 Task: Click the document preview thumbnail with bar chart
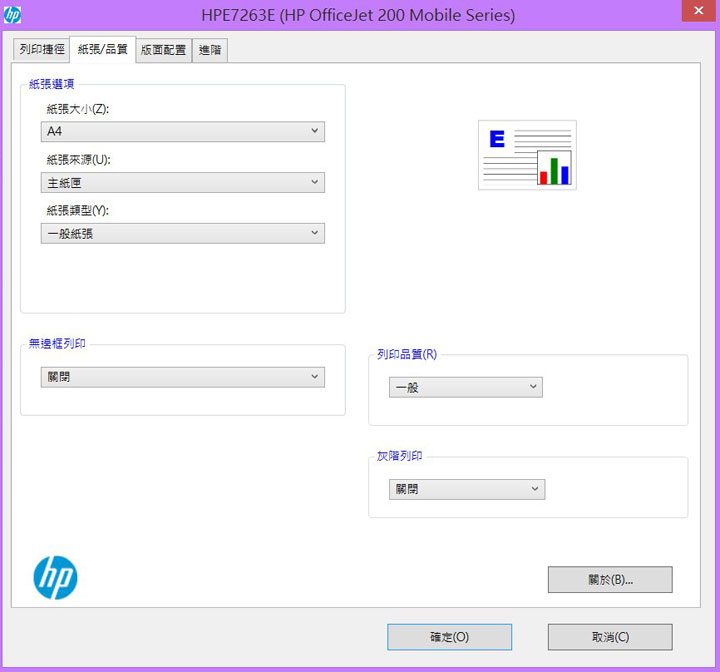click(x=527, y=155)
